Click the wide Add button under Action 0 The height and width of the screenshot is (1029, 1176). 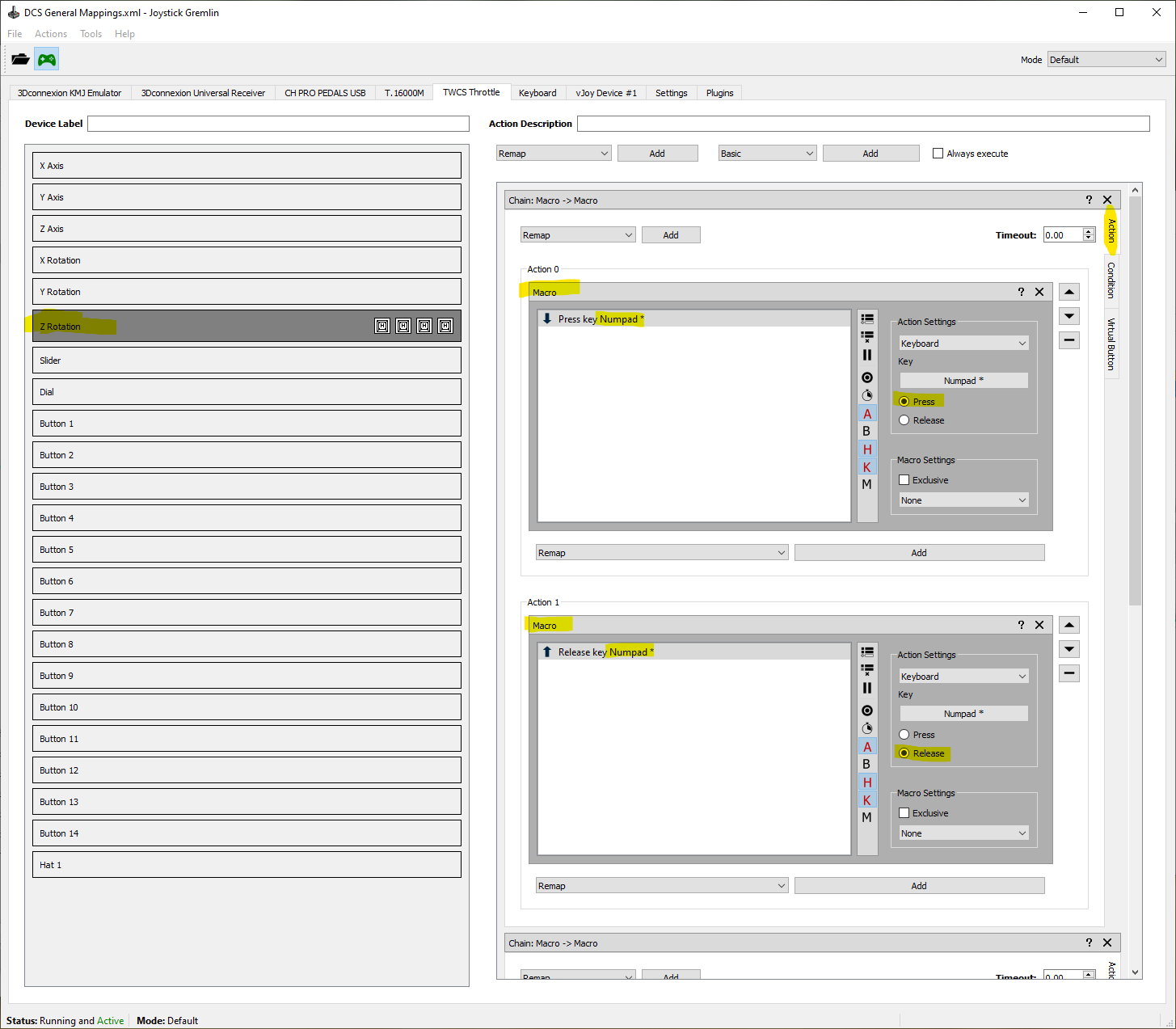(919, 553)
